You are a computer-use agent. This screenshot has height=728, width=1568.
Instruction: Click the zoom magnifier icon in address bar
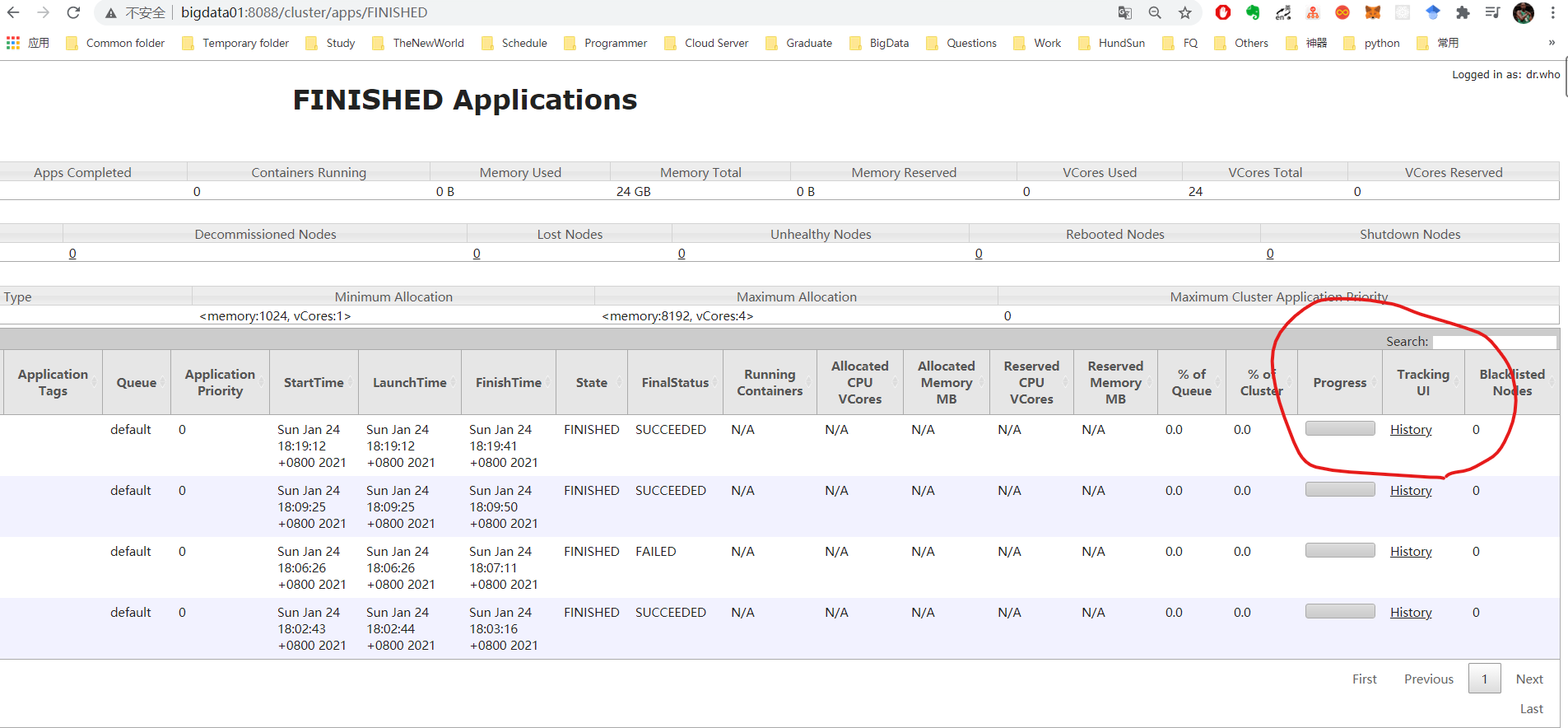[1155, 12]
